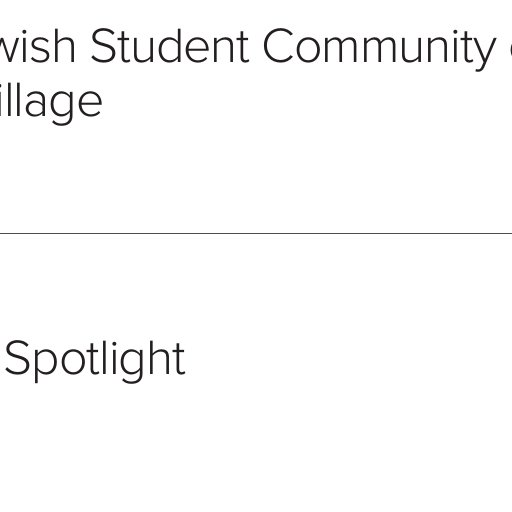Screen dimensions: 512x512
Task: Click the partial word 'illage' on second line
Action: coord(51,103)
